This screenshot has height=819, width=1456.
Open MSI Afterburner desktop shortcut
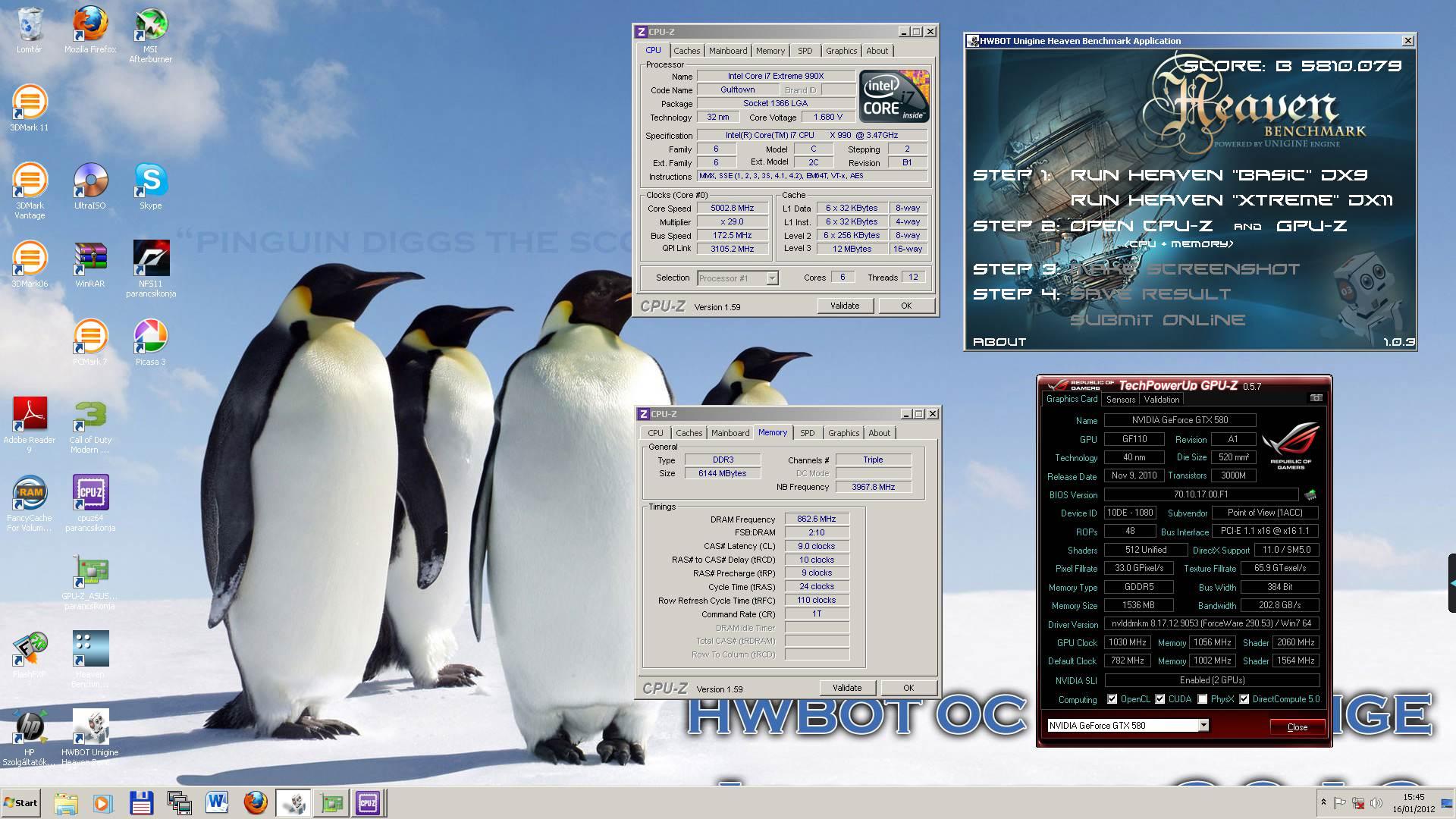(150, 35)
